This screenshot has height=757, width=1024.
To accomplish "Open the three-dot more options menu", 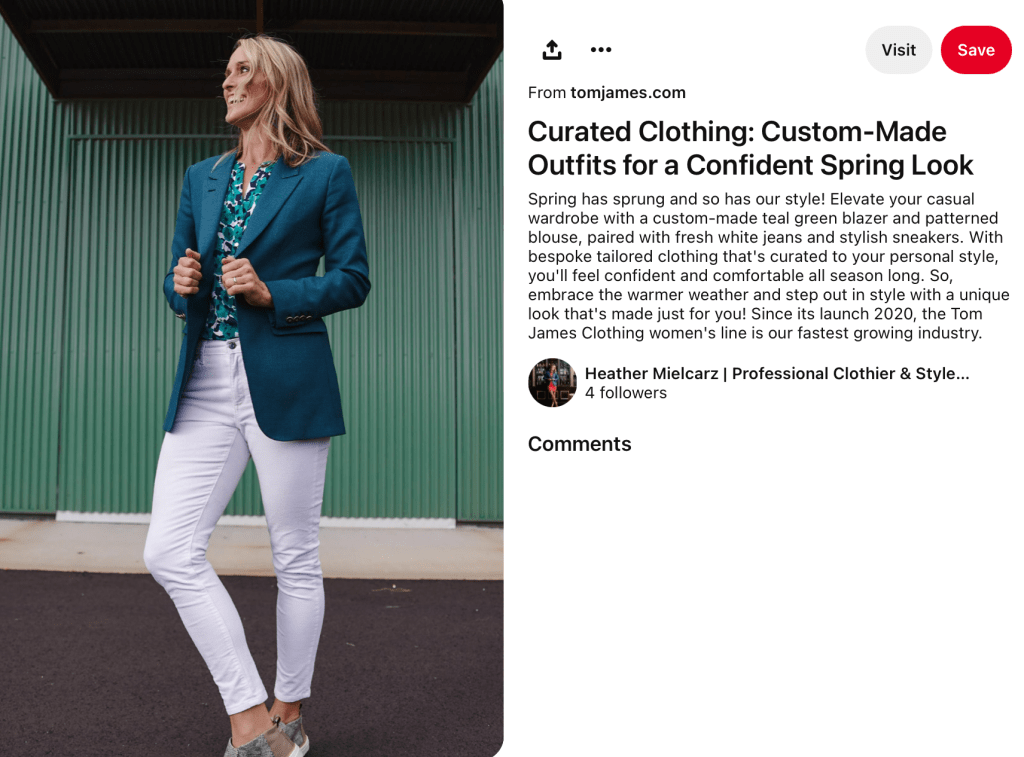I will (601, 50).
